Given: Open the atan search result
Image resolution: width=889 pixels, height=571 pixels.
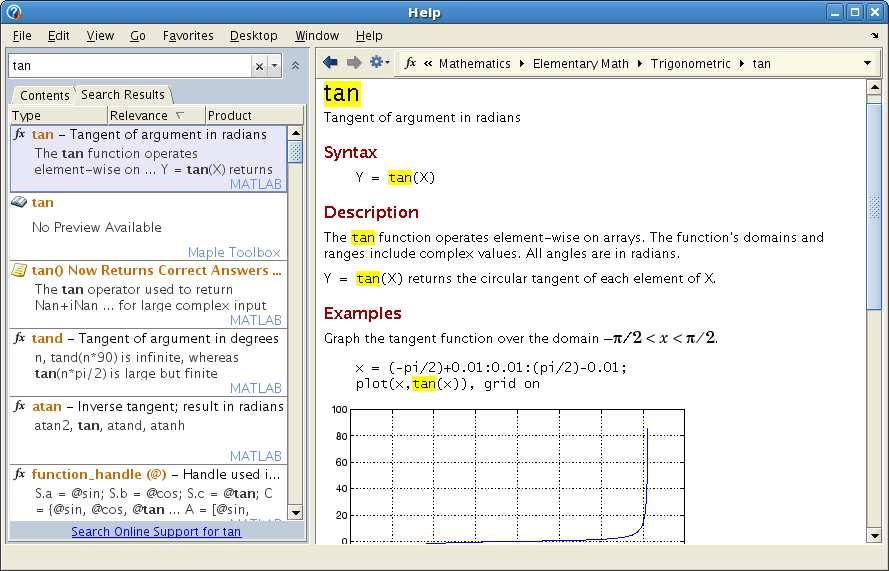Looking at the screenshot, I should point(149,431).
